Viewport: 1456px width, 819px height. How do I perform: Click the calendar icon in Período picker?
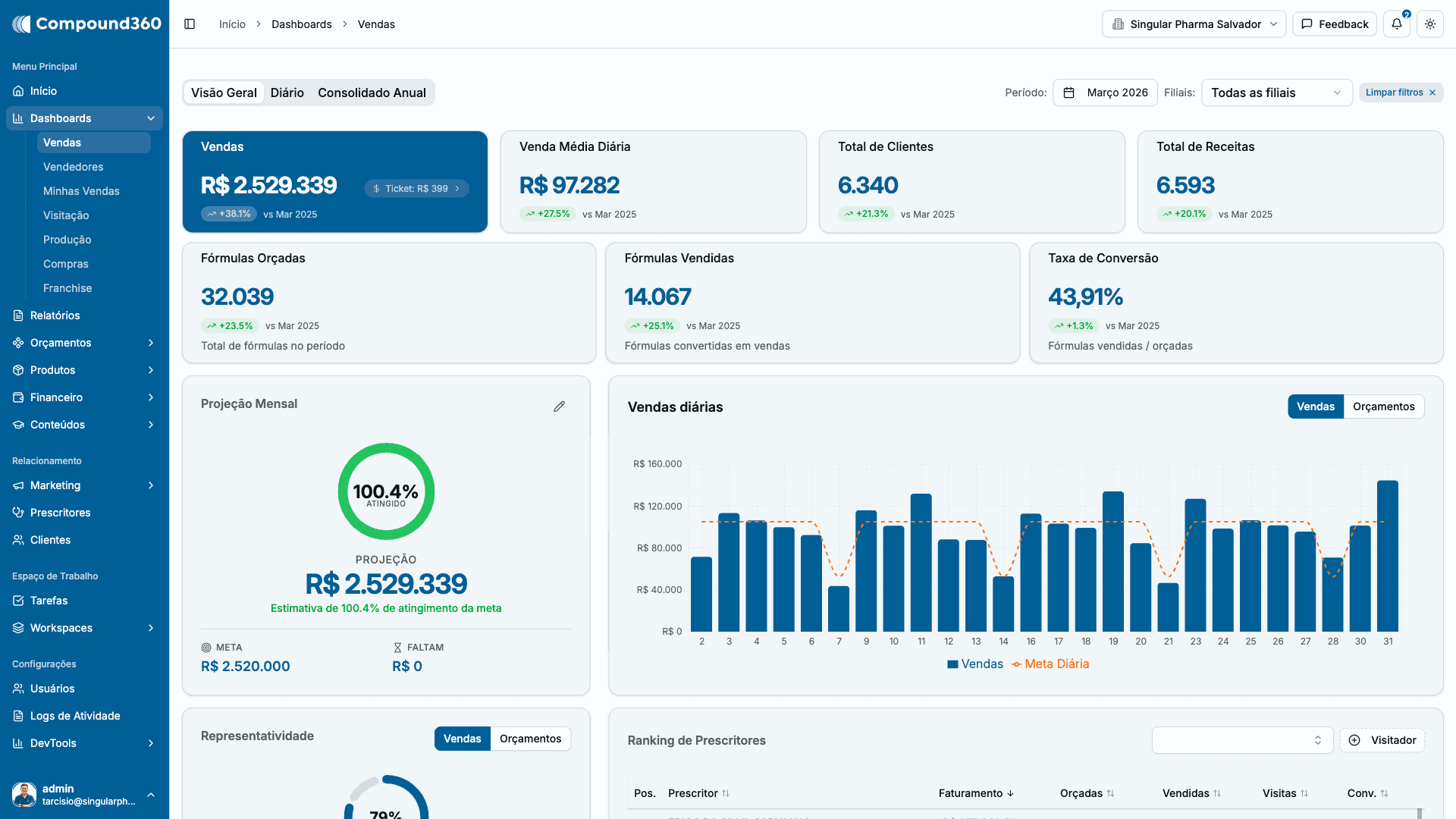click(1069, 93)
